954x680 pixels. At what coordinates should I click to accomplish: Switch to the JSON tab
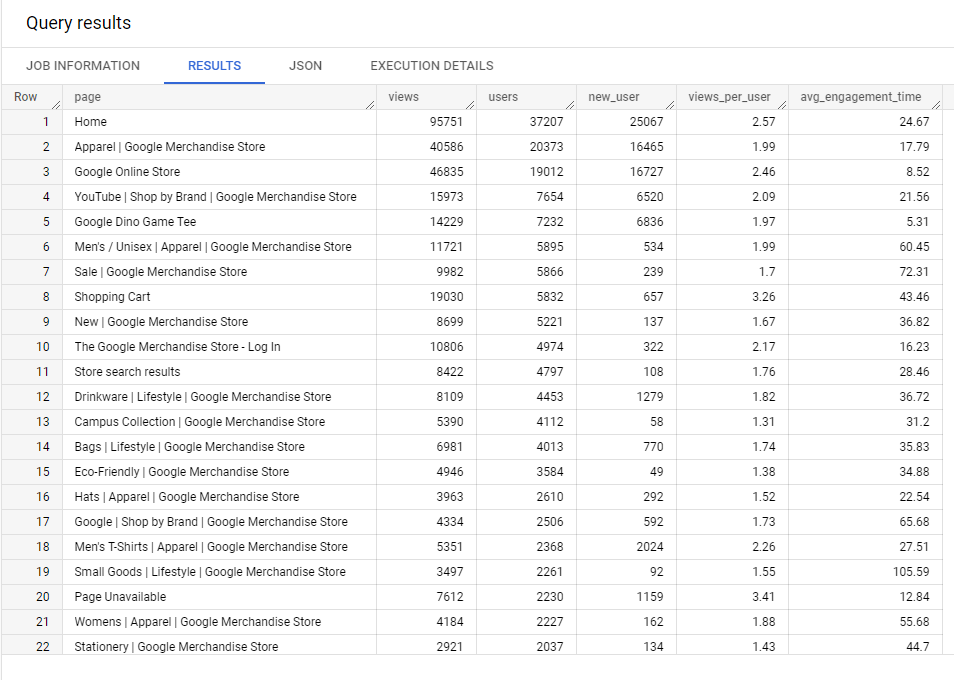pos(305,66)
